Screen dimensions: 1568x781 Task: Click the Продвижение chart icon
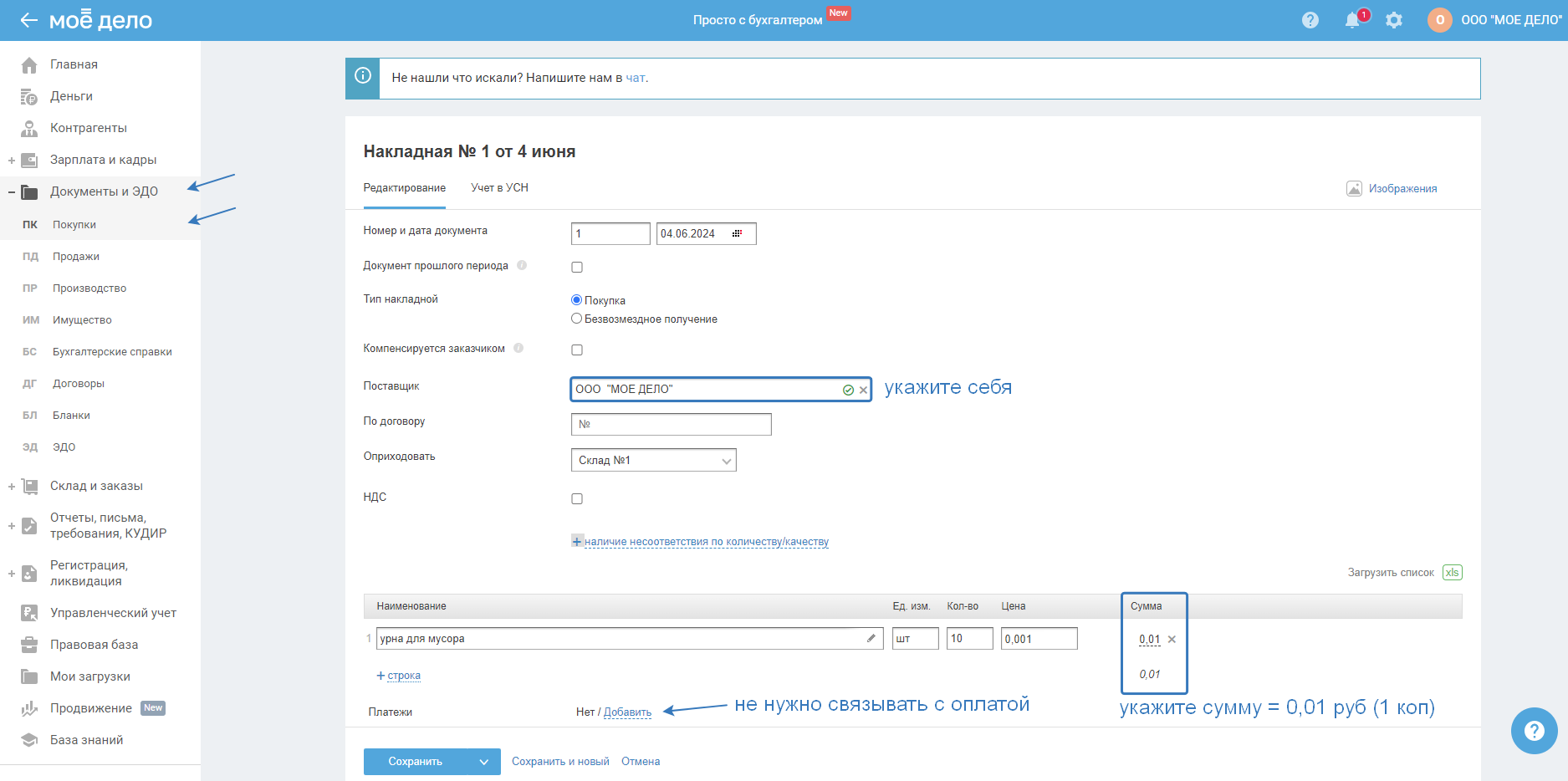(x=29, y=708)
